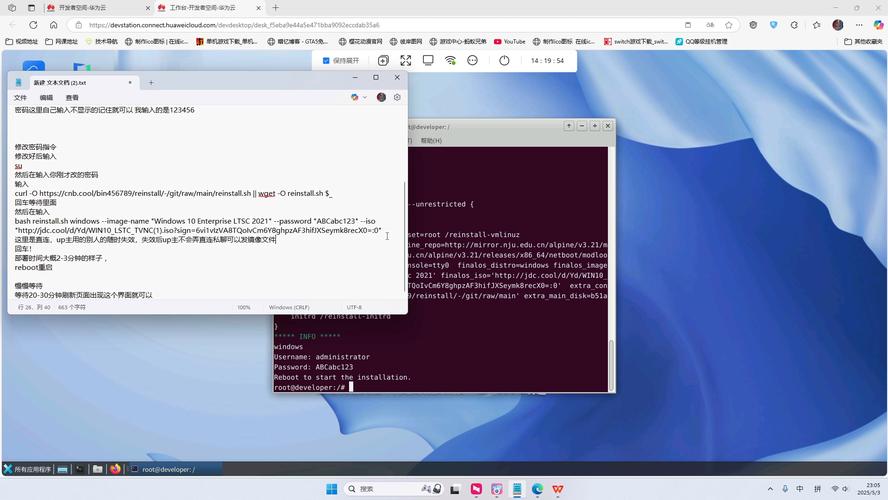Expand the Copilot dropdown arrow in Notepad
This screenshot has width=888, height=500.
(365, 97)
